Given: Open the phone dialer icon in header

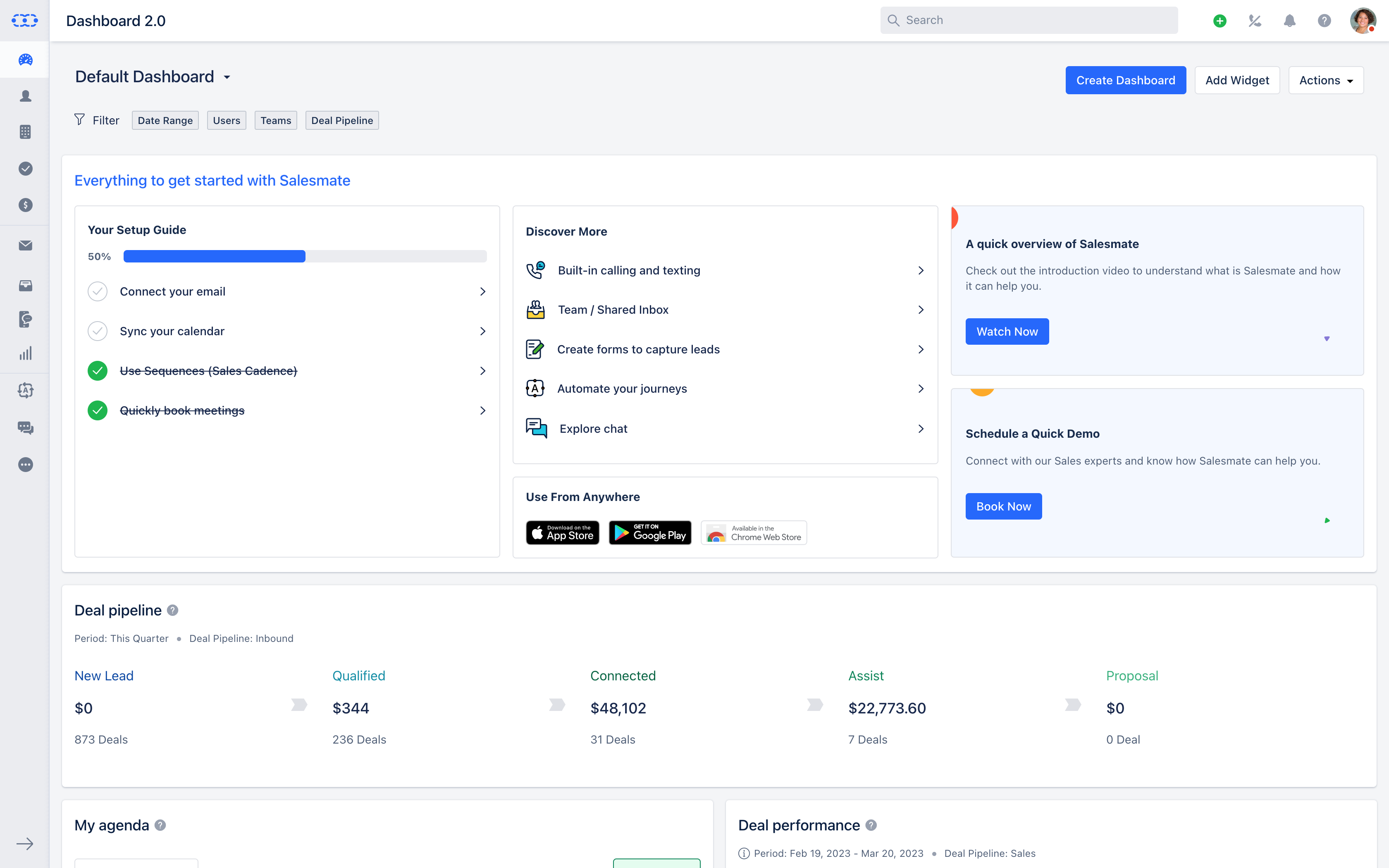Looking at the screenshot, I should [x=1255, y=21].
